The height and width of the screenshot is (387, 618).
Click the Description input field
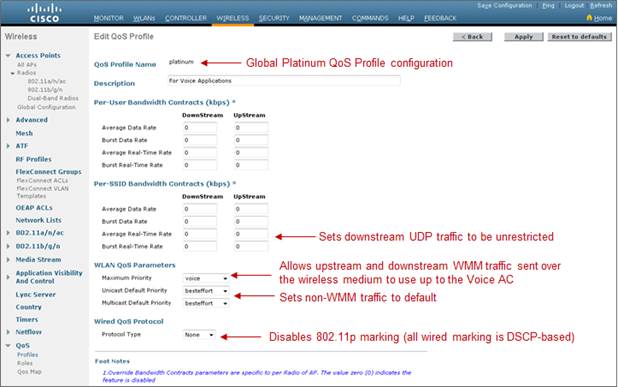click(x=284, y=81)
